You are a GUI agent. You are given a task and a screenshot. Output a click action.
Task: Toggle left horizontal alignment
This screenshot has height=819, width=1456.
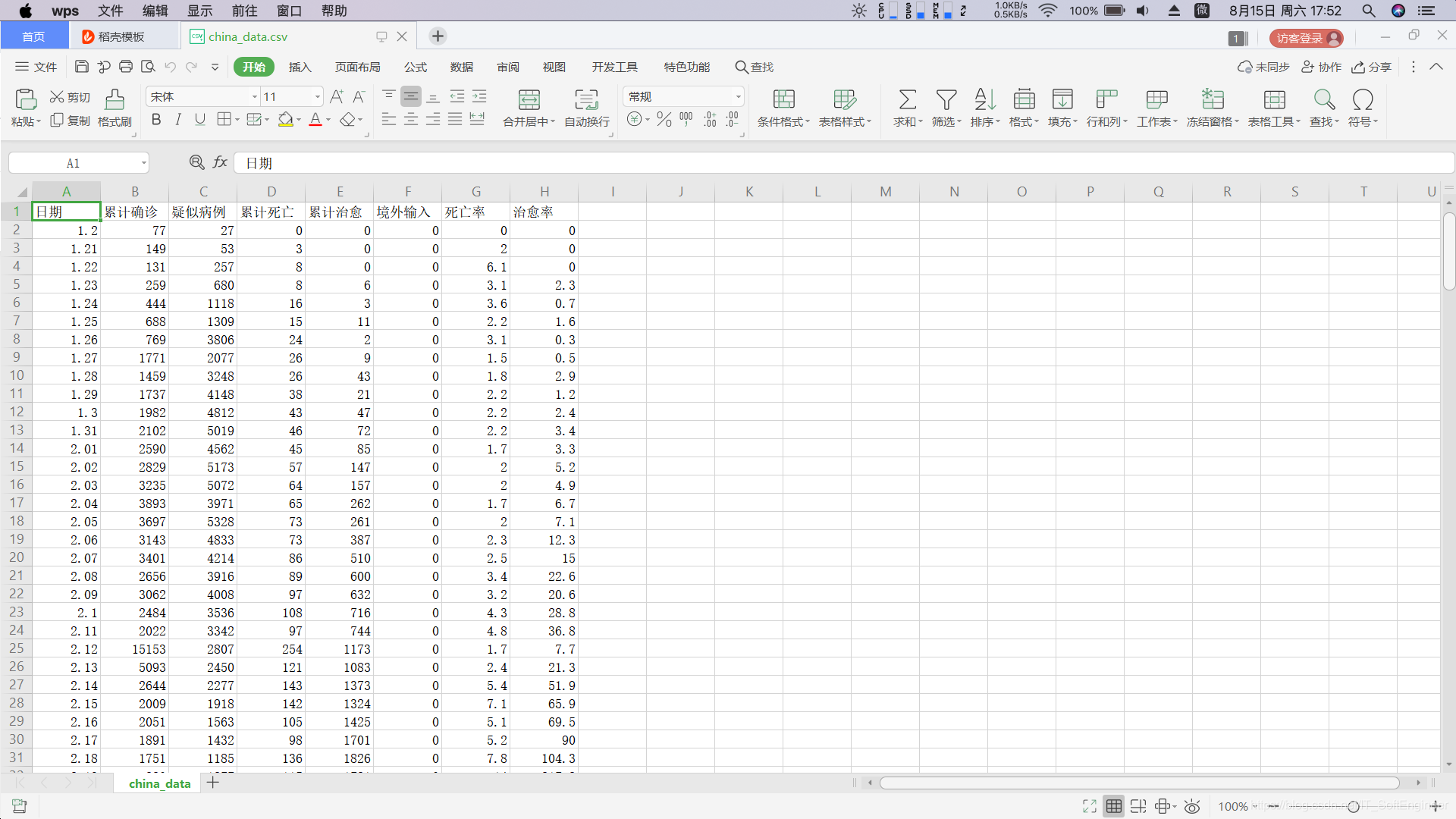(388, 119)
